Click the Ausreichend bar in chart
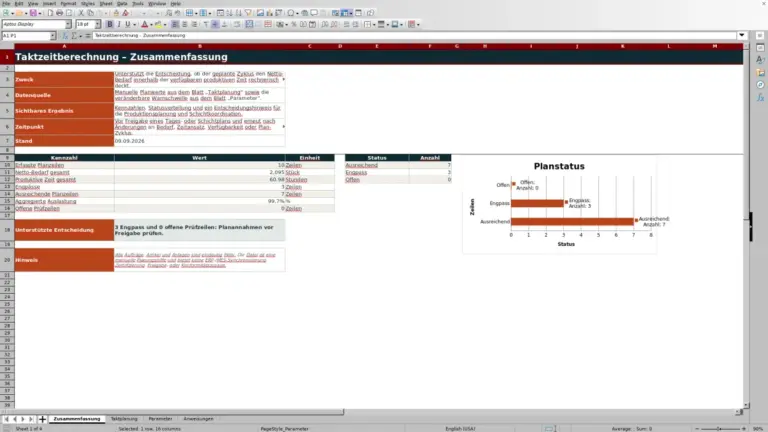This screenshot has height=432, width=768. pyautogui.click(x=572, y=221)
